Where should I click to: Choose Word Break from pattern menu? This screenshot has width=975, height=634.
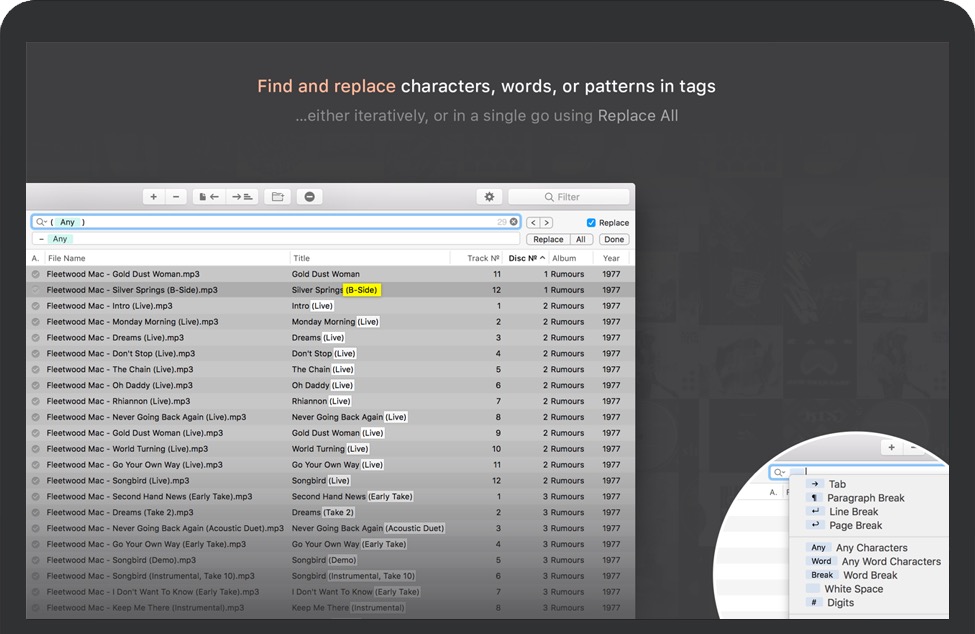[x=869, y=576]
